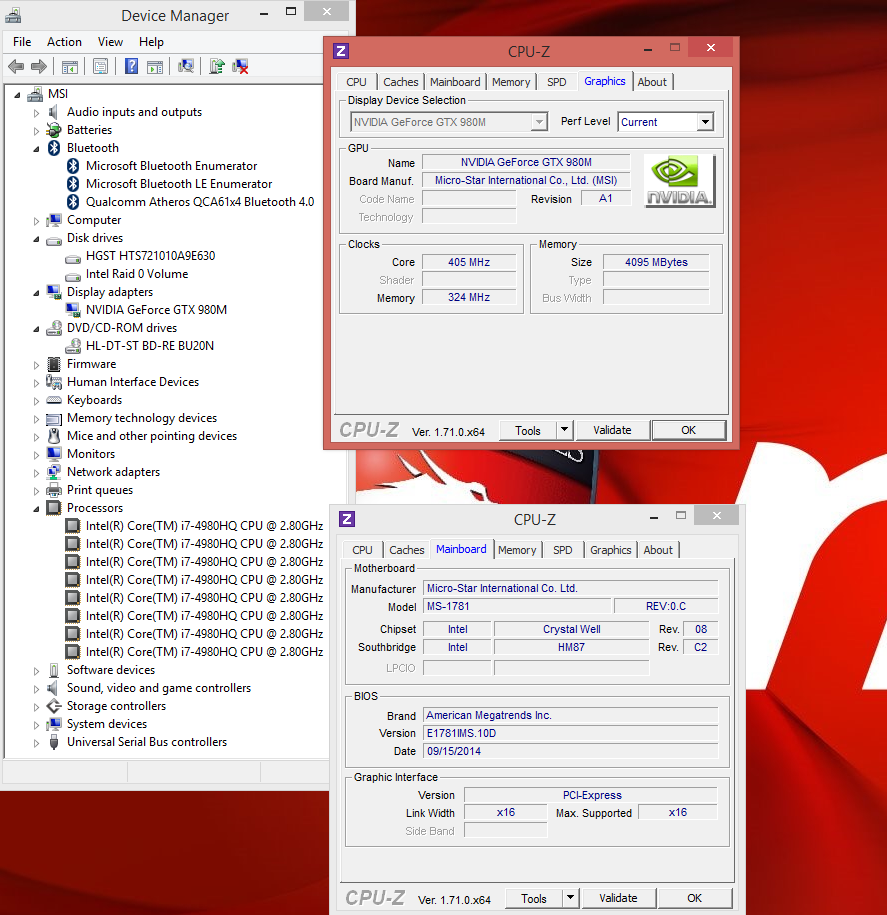Open the Help menu in Device Manager

tap(151, 42)
